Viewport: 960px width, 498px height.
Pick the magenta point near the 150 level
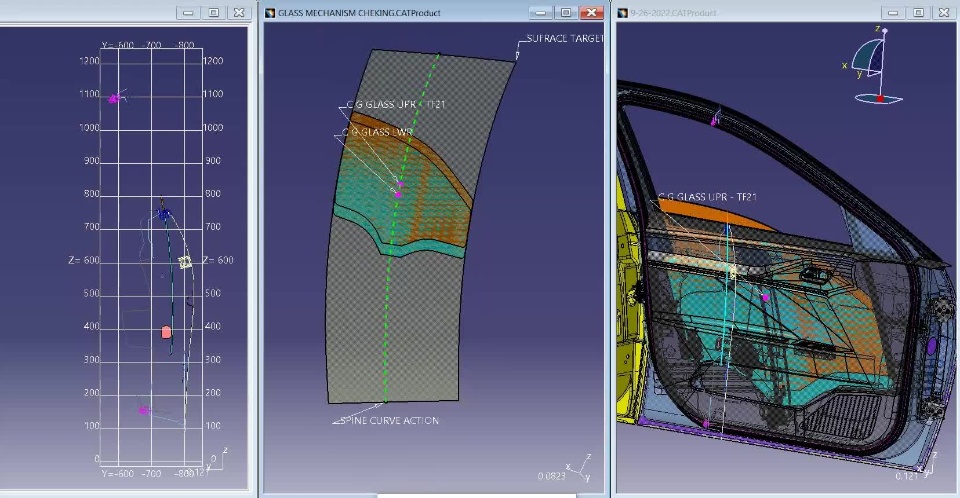coord(143,410)
